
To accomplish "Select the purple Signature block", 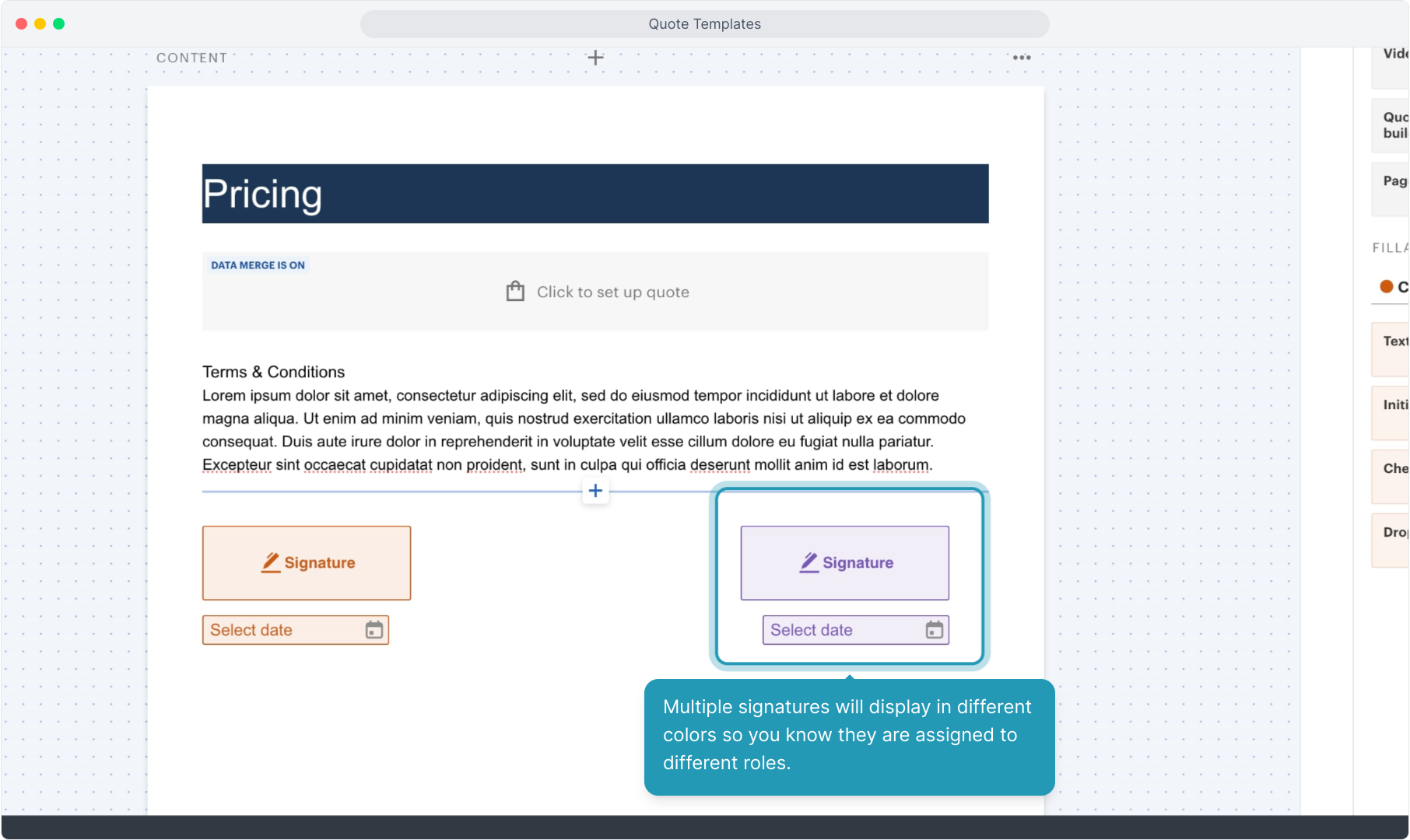I will tap(845, 563).
